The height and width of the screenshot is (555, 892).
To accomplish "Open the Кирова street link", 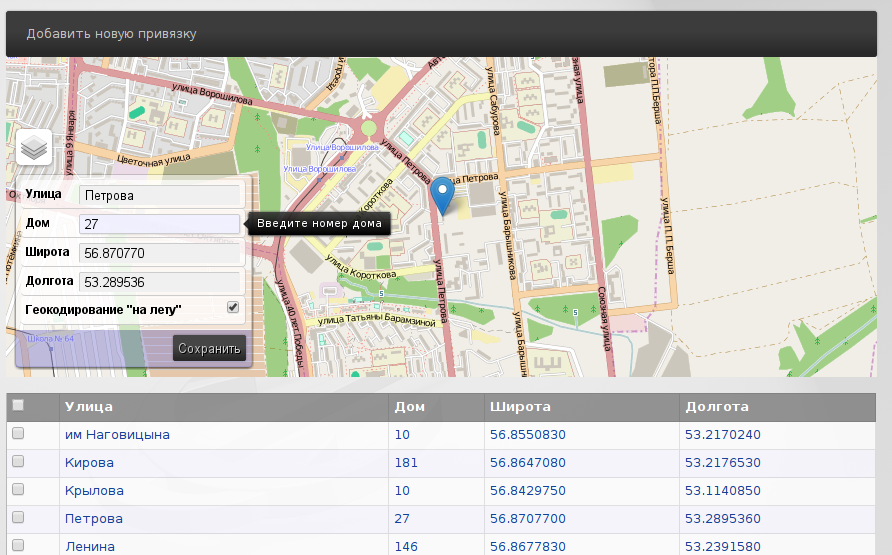I will click(89, 463).
